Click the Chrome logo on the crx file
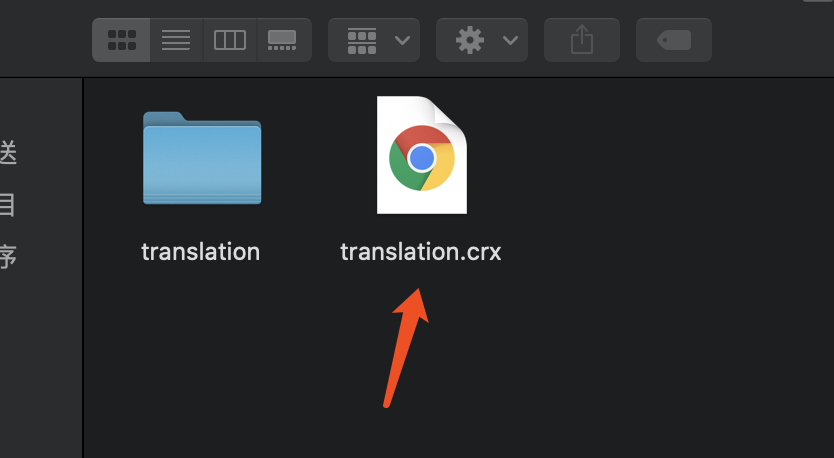This screenshot has height=458, width=834. point(421,157)
